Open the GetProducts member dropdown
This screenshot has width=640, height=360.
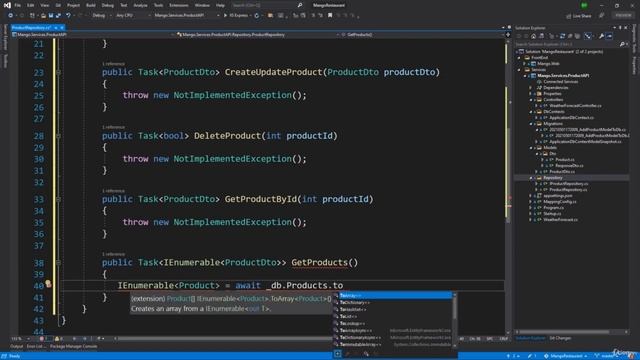422,35
